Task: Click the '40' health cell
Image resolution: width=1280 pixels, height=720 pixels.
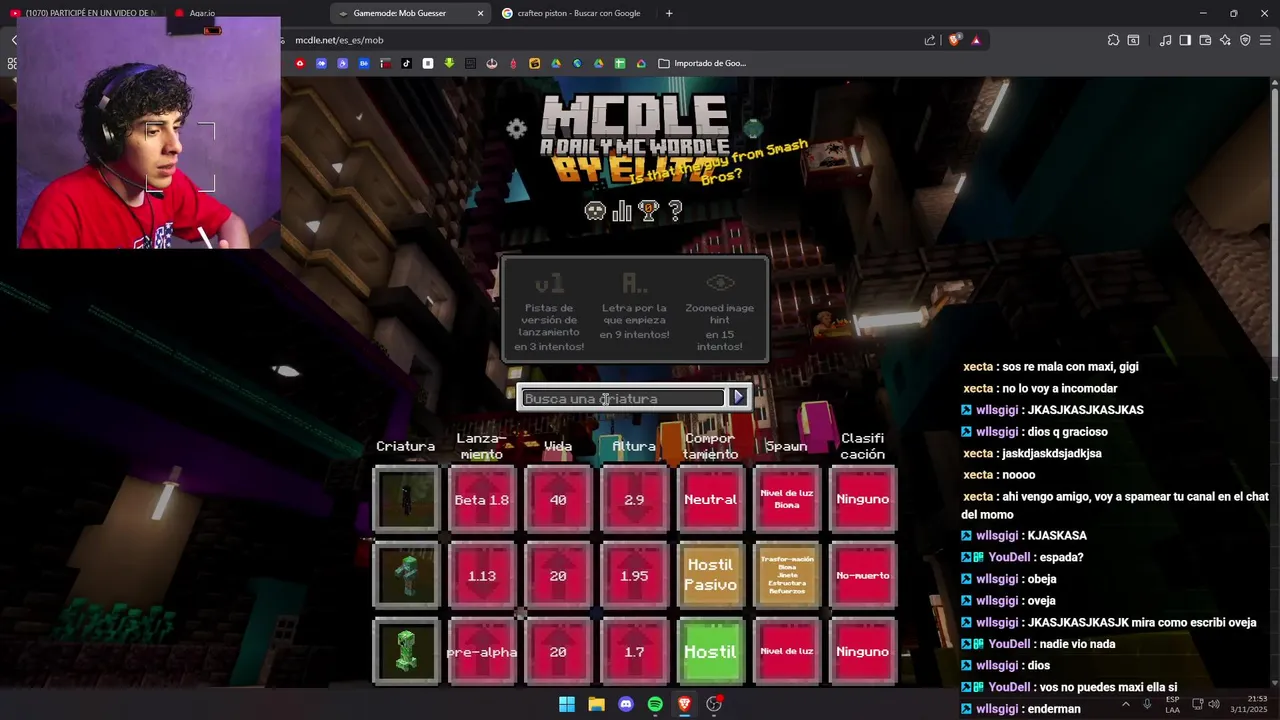Action: click(558, 499)
